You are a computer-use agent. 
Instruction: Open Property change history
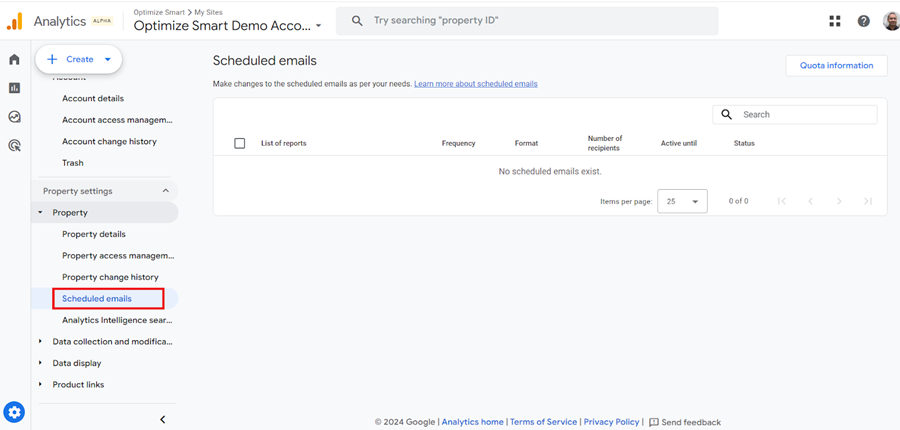tap(110, 277)
